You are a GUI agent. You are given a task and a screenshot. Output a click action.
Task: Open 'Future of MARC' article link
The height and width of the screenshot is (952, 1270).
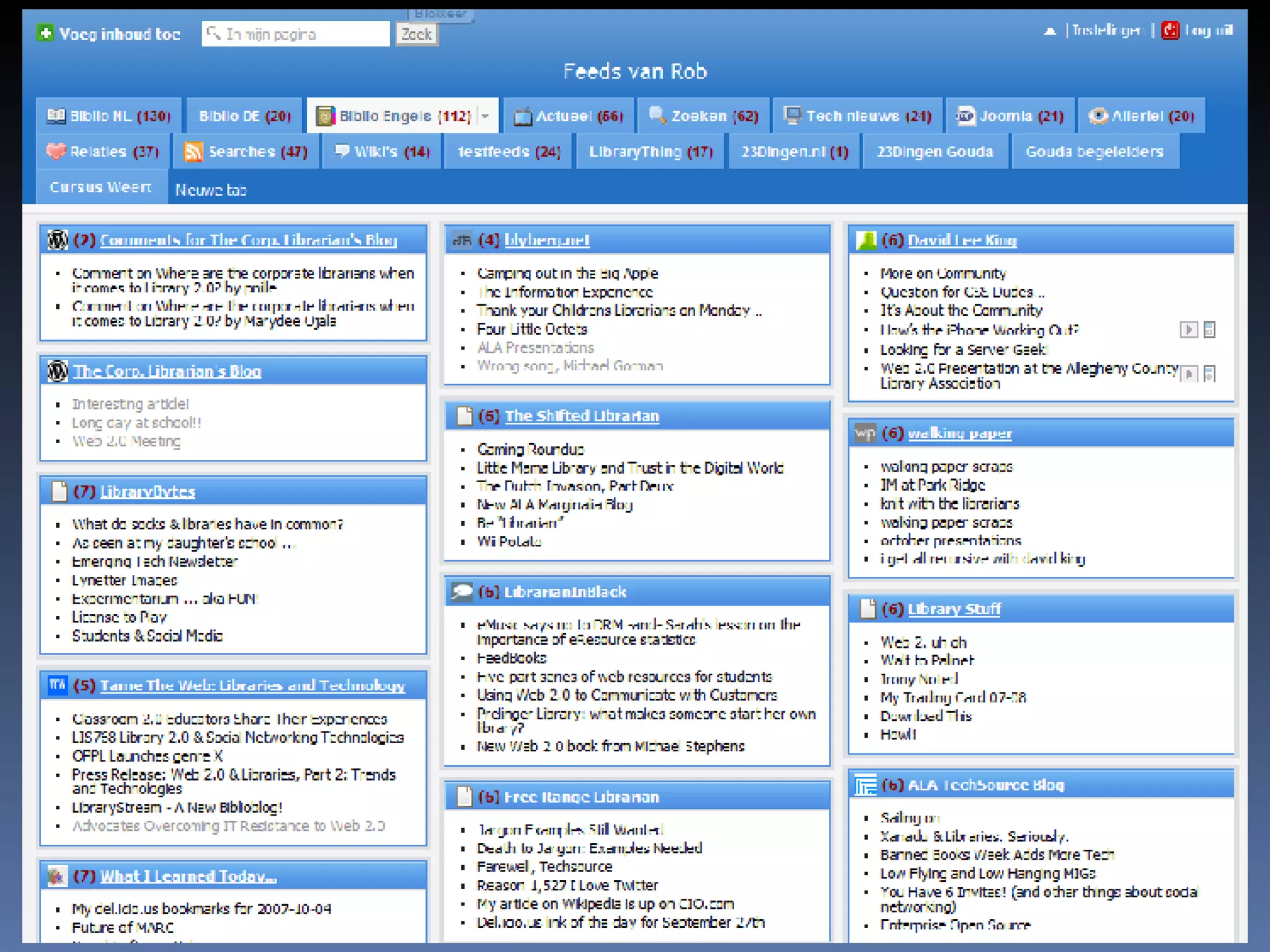[123, 927]
